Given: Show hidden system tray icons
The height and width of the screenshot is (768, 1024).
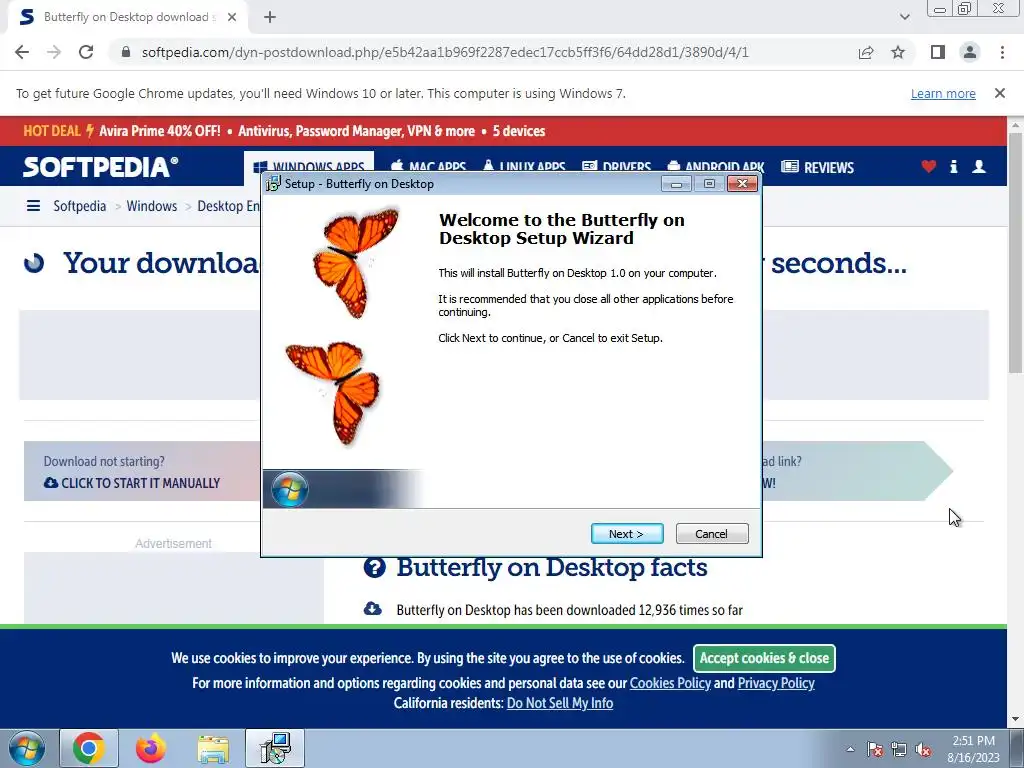Looking at the screenshot, I should click(850, 749).
